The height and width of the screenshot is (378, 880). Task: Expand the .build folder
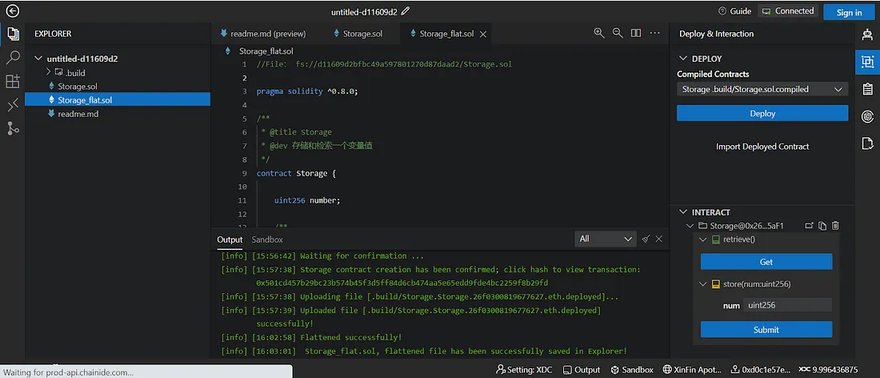(x=49, y=72)
